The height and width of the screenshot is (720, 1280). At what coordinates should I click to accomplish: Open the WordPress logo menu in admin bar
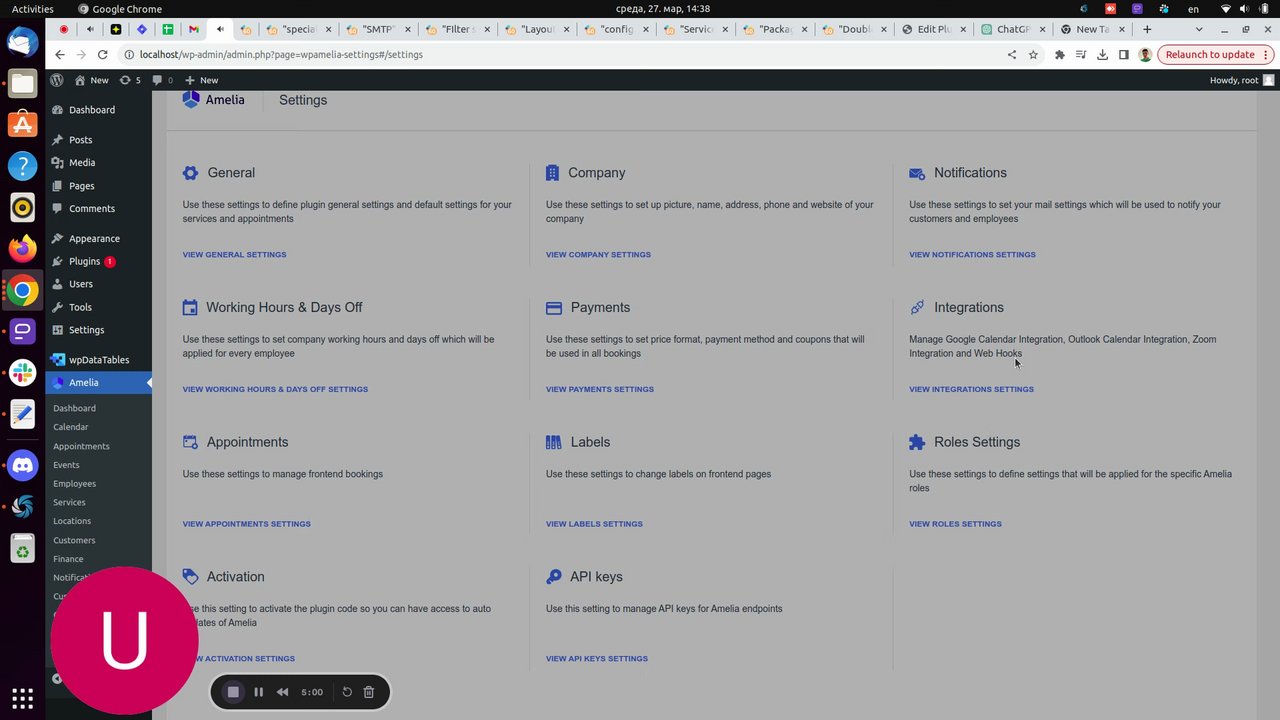[57, 80]
